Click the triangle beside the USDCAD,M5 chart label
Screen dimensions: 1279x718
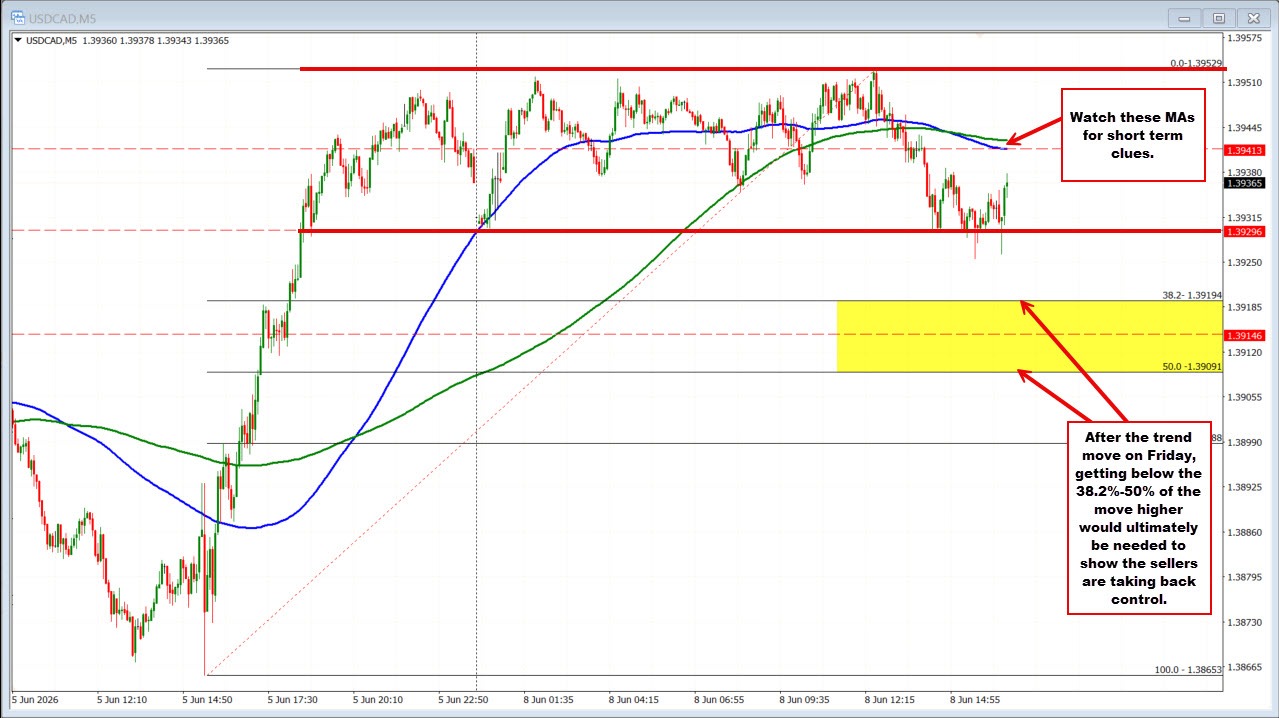tap(17, 41)
